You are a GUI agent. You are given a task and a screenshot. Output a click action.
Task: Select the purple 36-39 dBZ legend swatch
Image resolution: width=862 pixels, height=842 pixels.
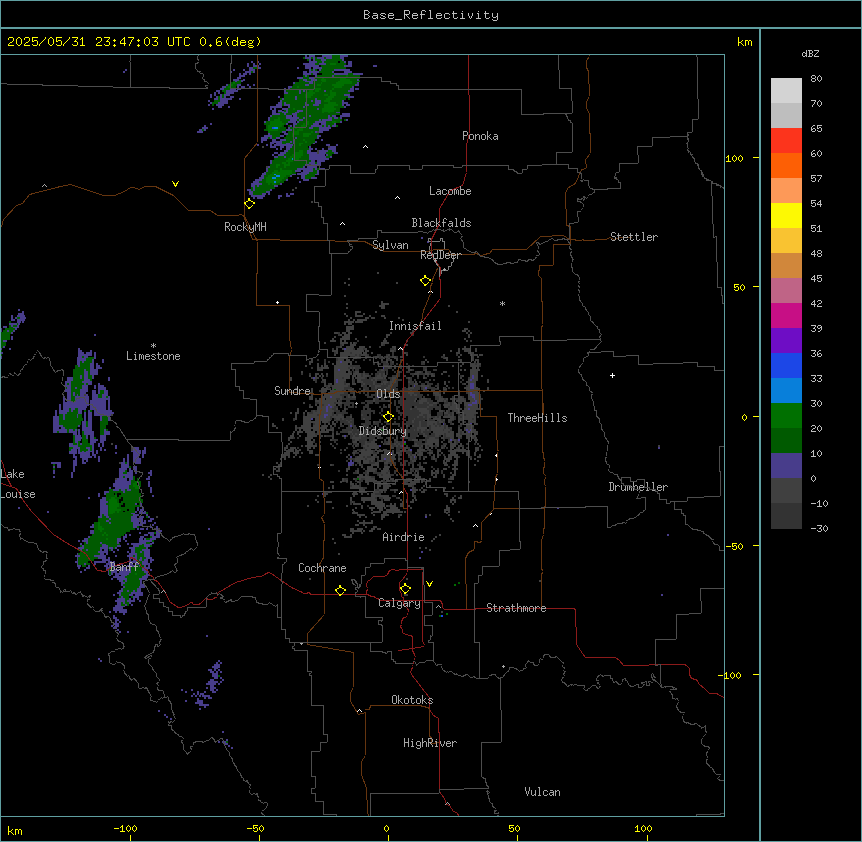pos(786,341)
